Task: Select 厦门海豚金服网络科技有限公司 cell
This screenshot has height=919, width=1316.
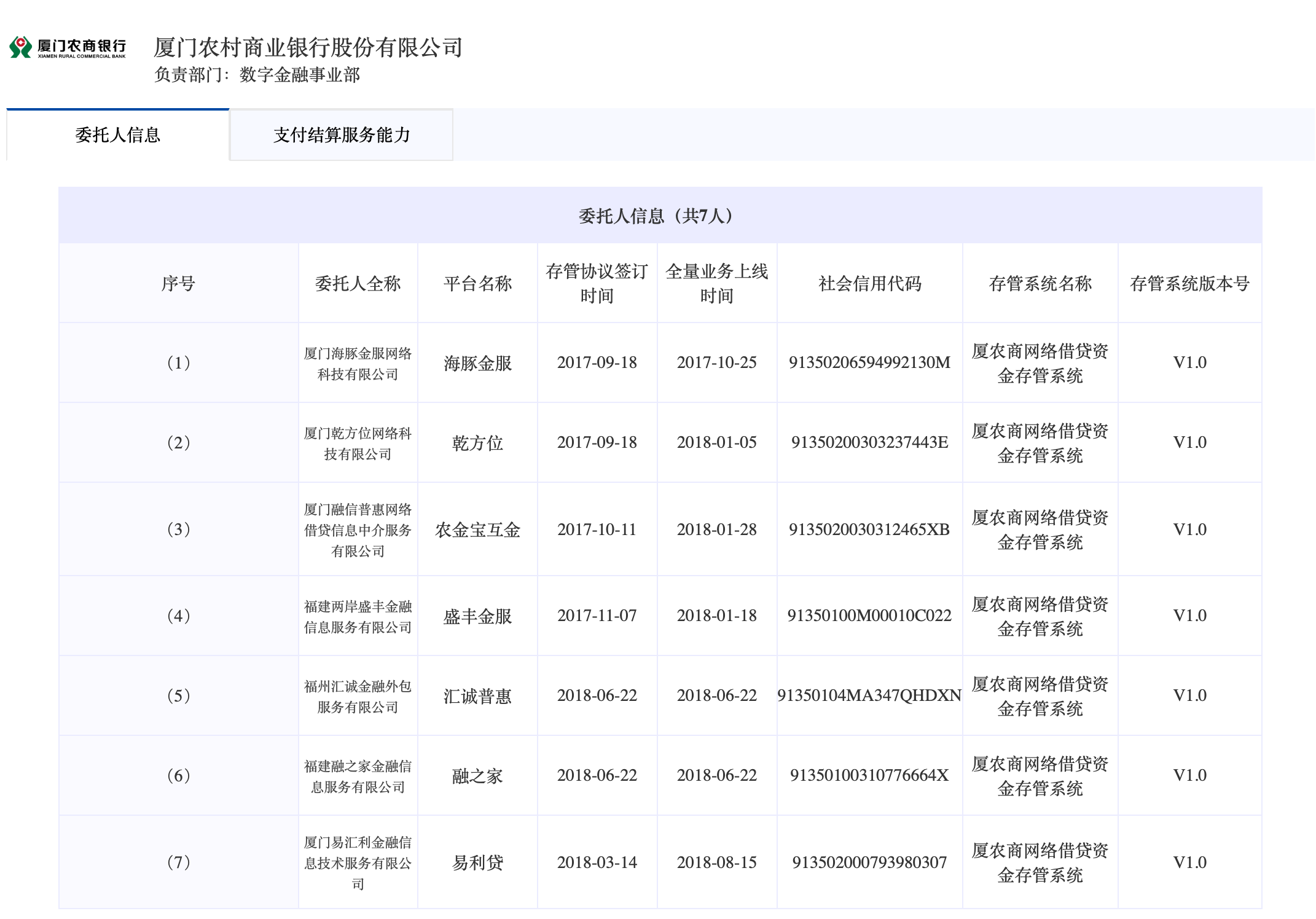Action: pyautogui.click(x=358, y=364)
